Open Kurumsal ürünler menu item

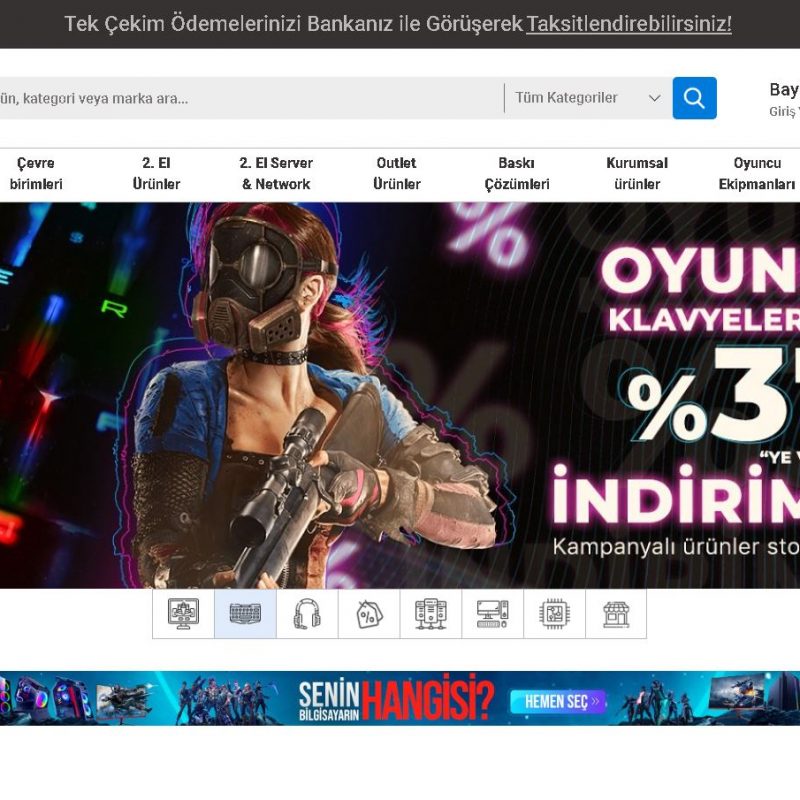click(x=637, y=173)
